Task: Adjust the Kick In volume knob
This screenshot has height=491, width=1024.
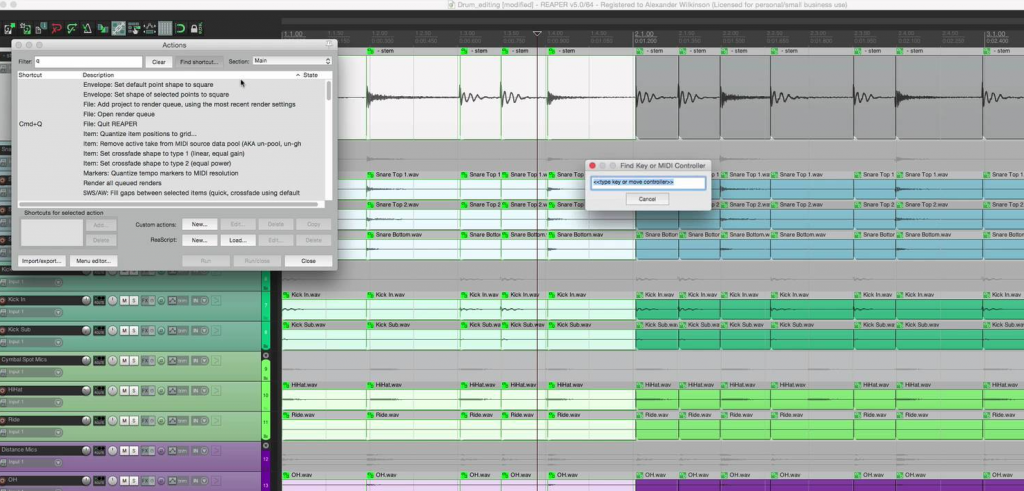Action: click(86, 300)
